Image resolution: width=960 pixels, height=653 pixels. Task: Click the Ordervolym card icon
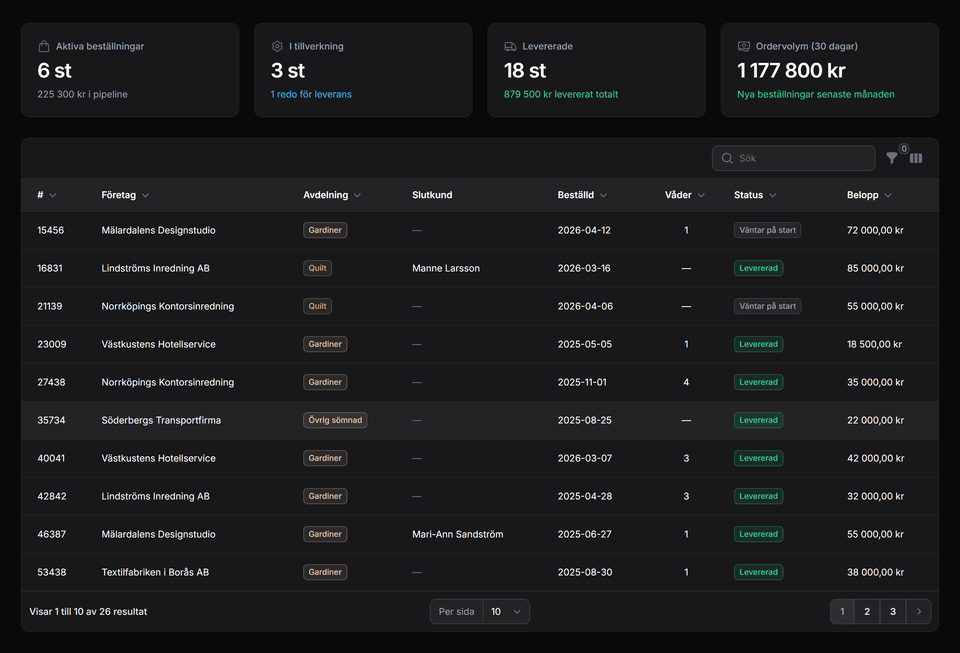744,46
